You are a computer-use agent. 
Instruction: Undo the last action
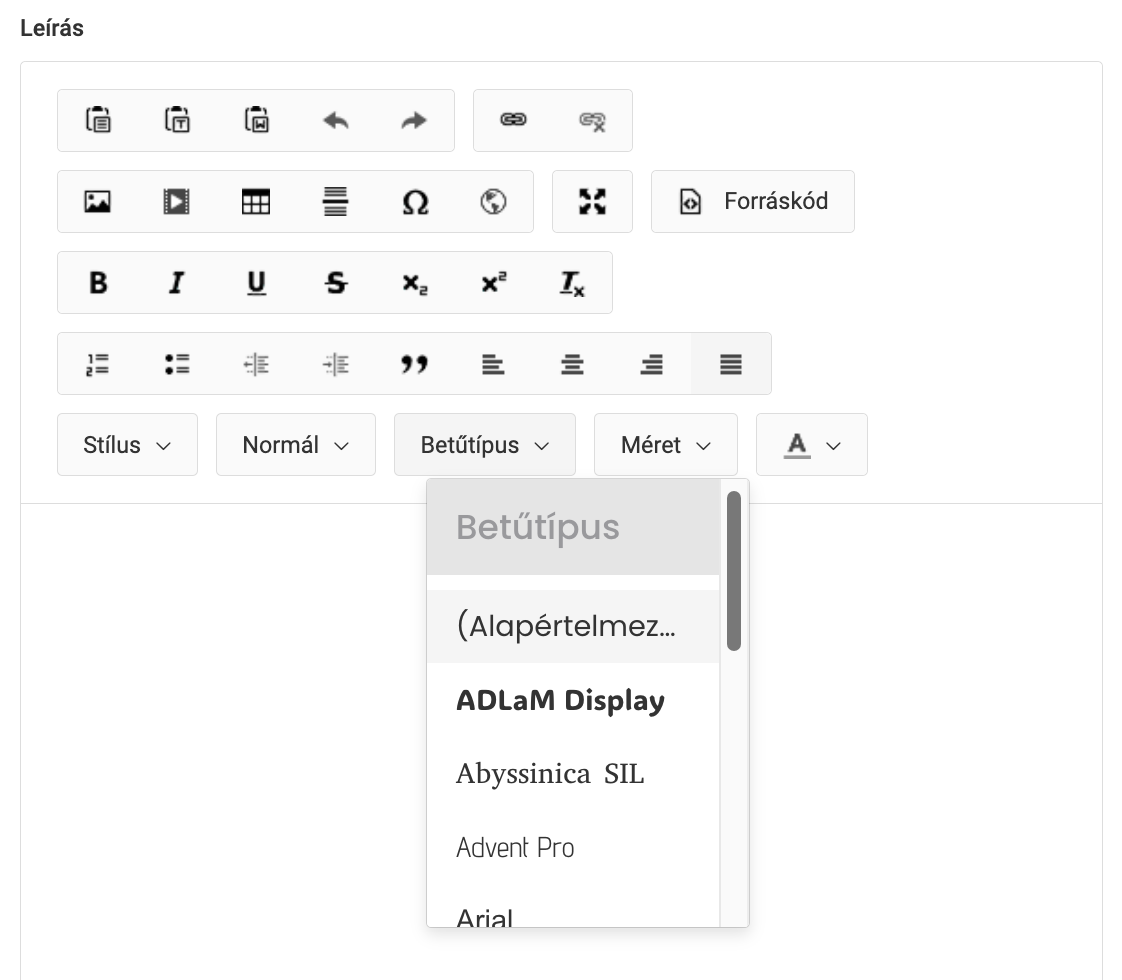click(335, 120)
